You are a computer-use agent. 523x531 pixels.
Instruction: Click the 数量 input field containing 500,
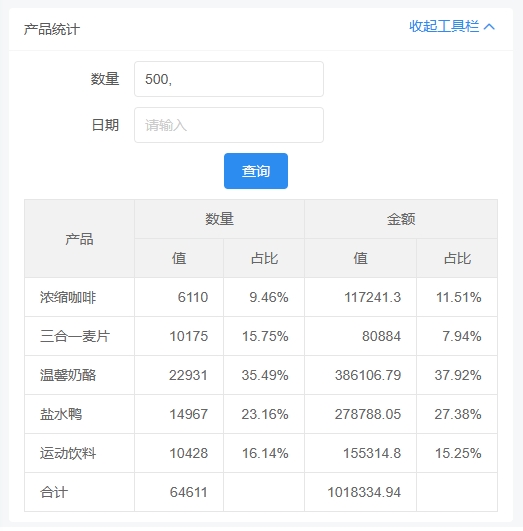[229, 79]
